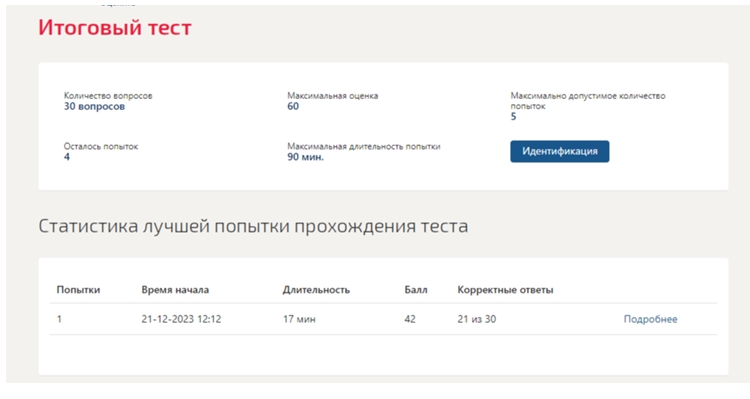
Task: Click the score value 42
Action: (x=410, y=319)
